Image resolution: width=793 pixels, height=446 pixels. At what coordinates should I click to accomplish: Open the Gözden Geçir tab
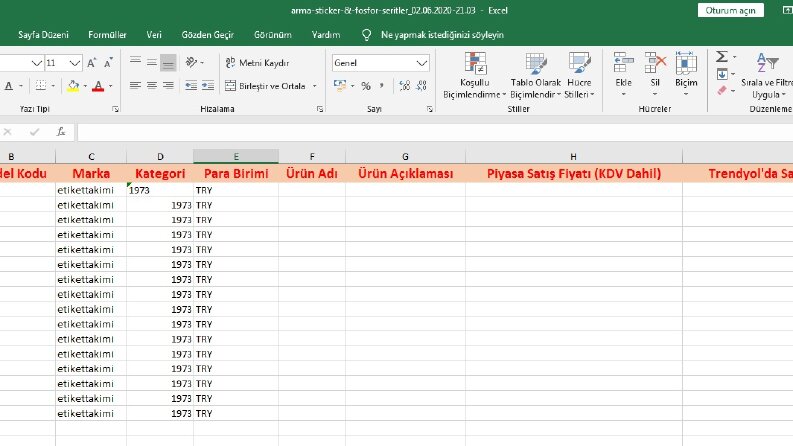tap(207, 35)
